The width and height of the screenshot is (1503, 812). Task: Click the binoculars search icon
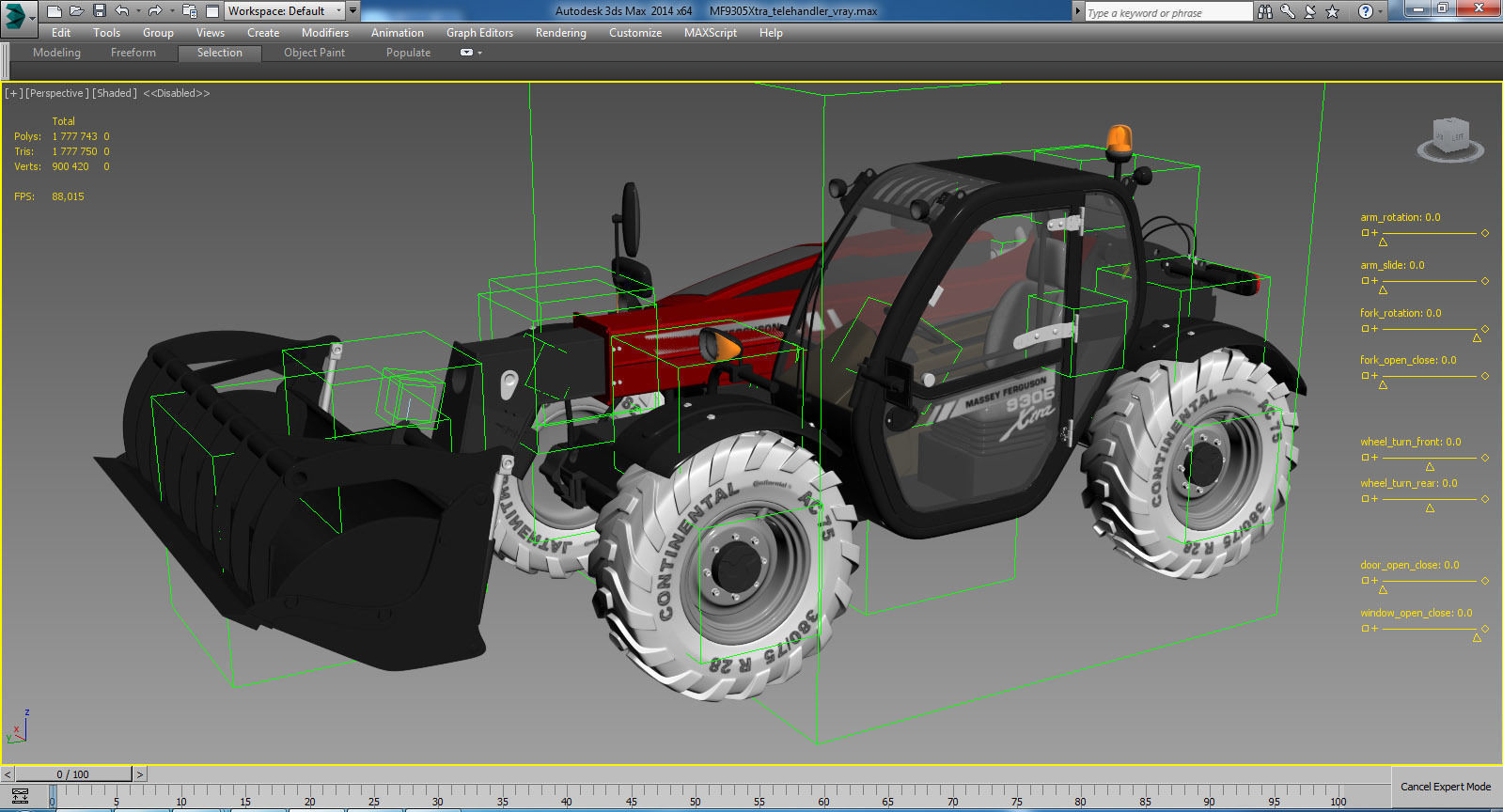1265,11
